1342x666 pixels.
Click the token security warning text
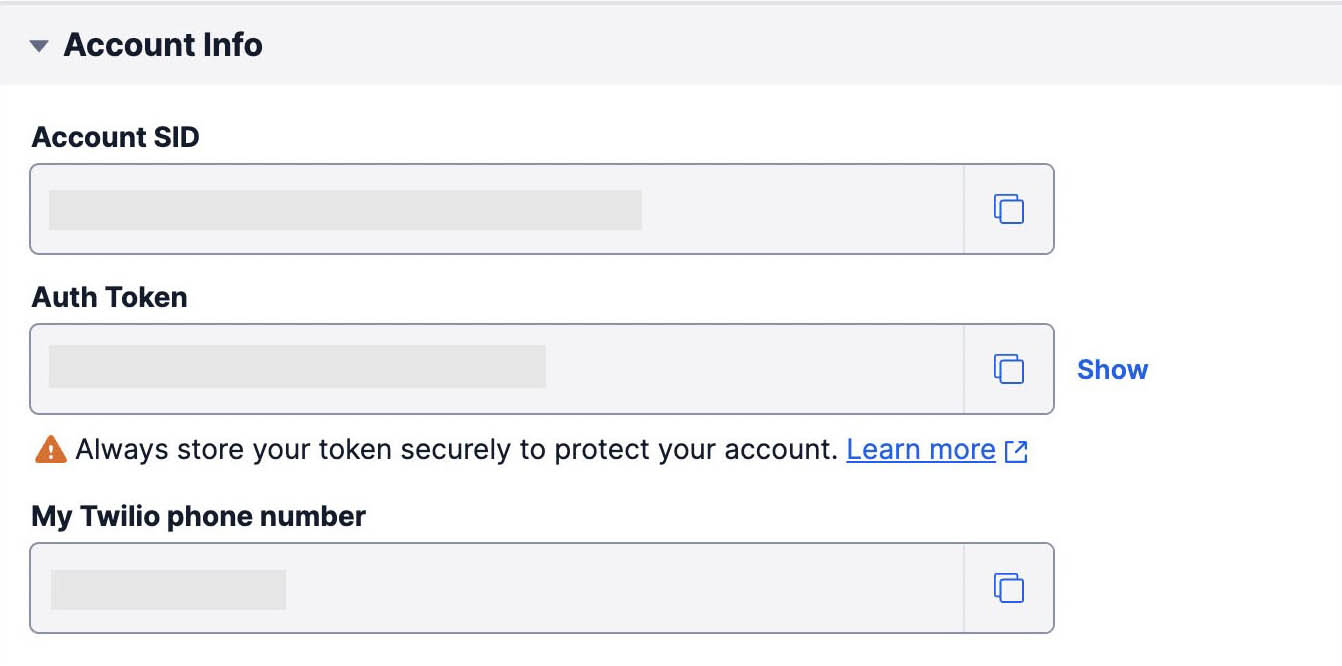455,450
